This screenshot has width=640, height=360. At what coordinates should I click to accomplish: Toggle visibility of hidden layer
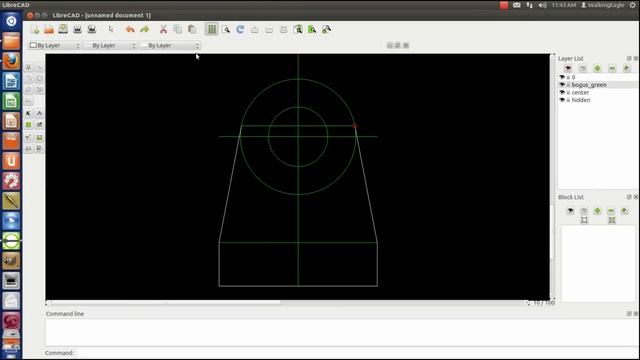pos(562,100)
